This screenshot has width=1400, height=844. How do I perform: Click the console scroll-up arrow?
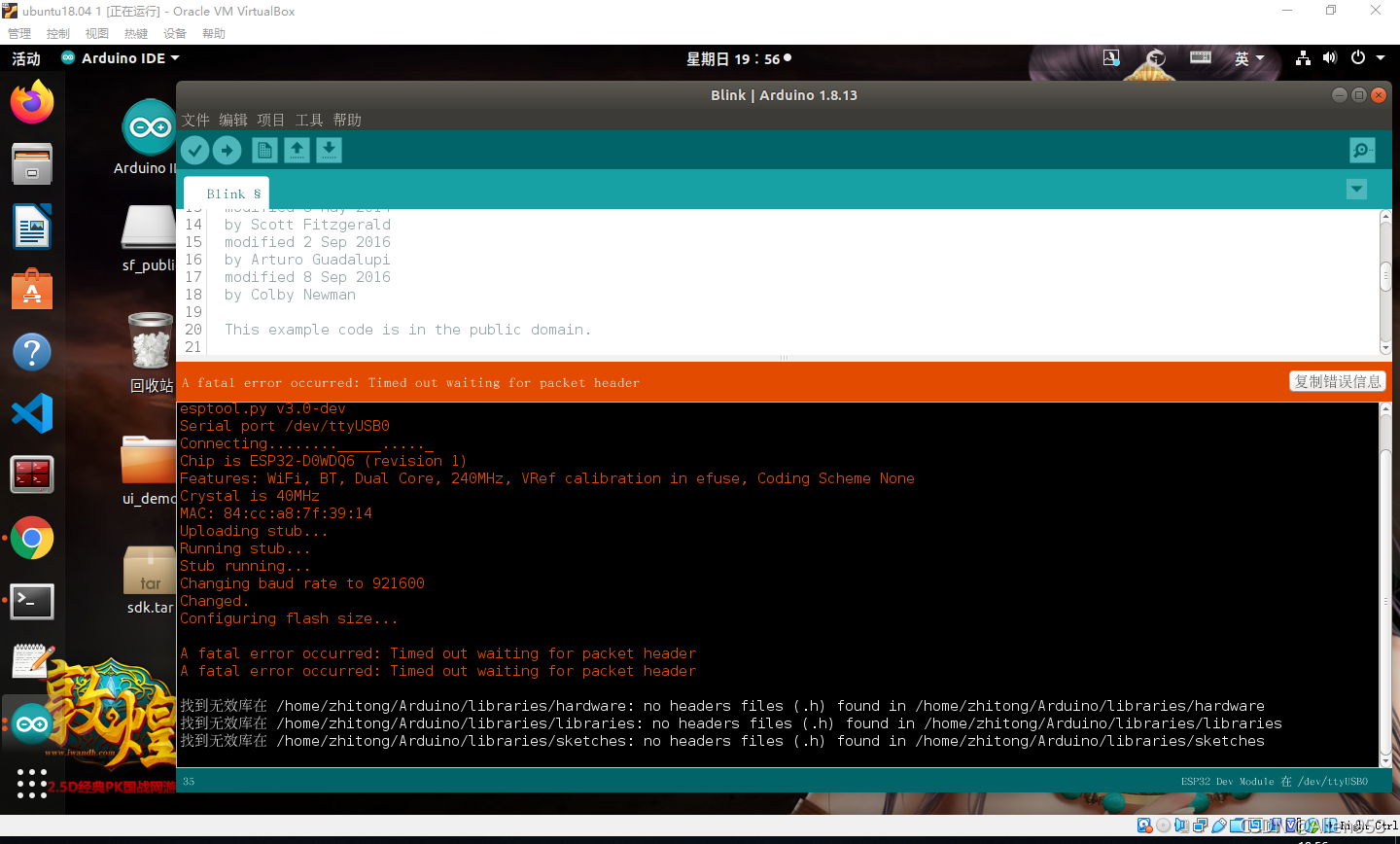1385,408
